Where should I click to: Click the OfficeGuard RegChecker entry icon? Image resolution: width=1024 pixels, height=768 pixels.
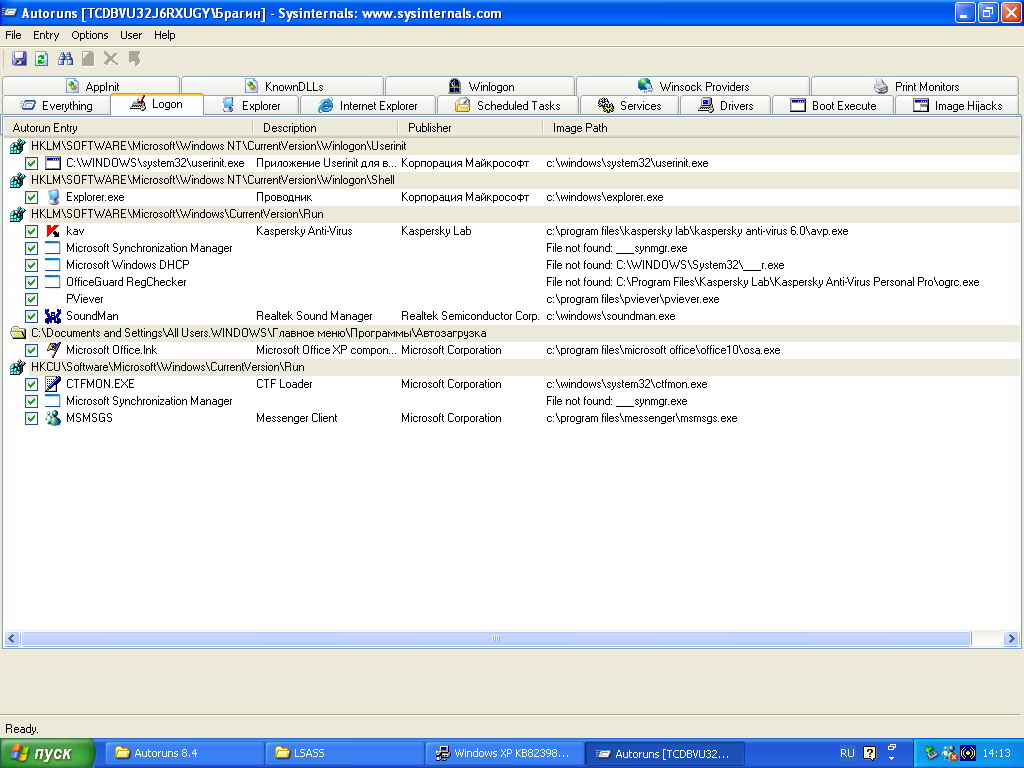pos(53,282)
